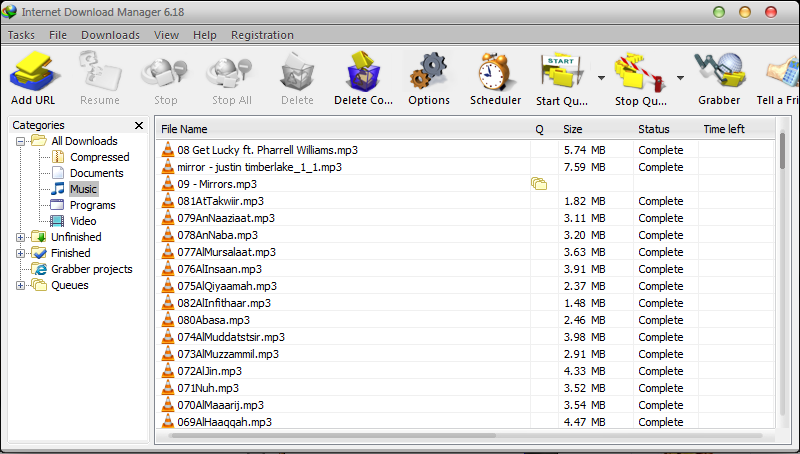This screenshot has width=800, height=454.
Task: Expand the Unfinished tree node
Action: 20,237
